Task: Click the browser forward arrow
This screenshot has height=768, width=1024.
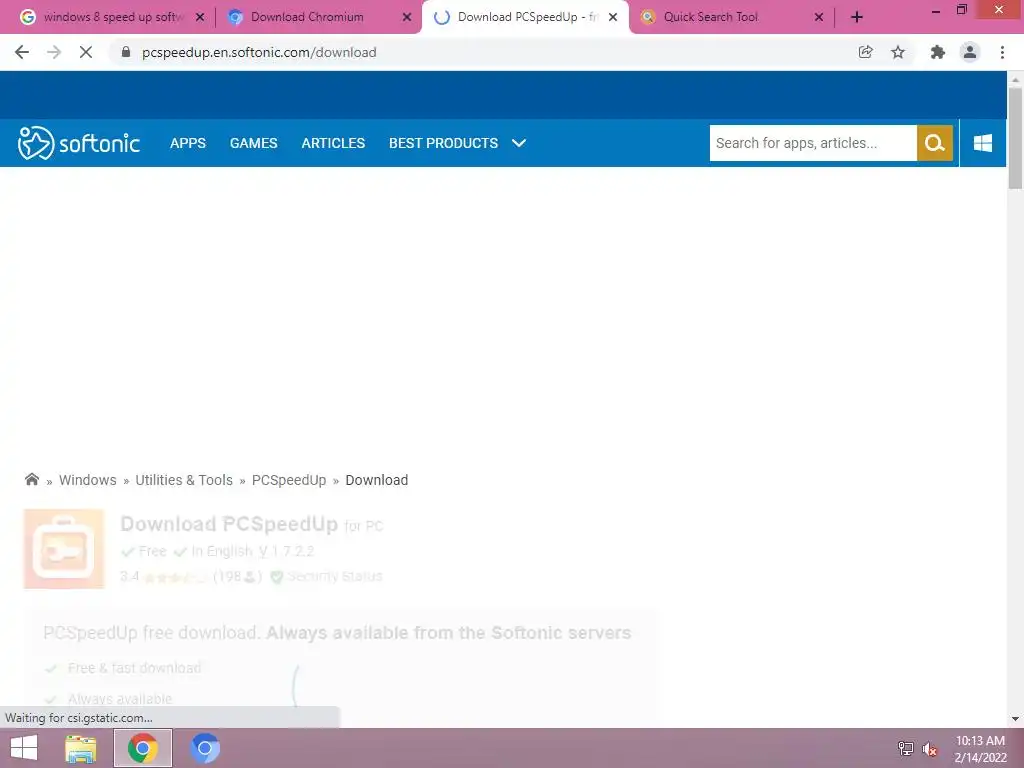Action: (54, 52)
